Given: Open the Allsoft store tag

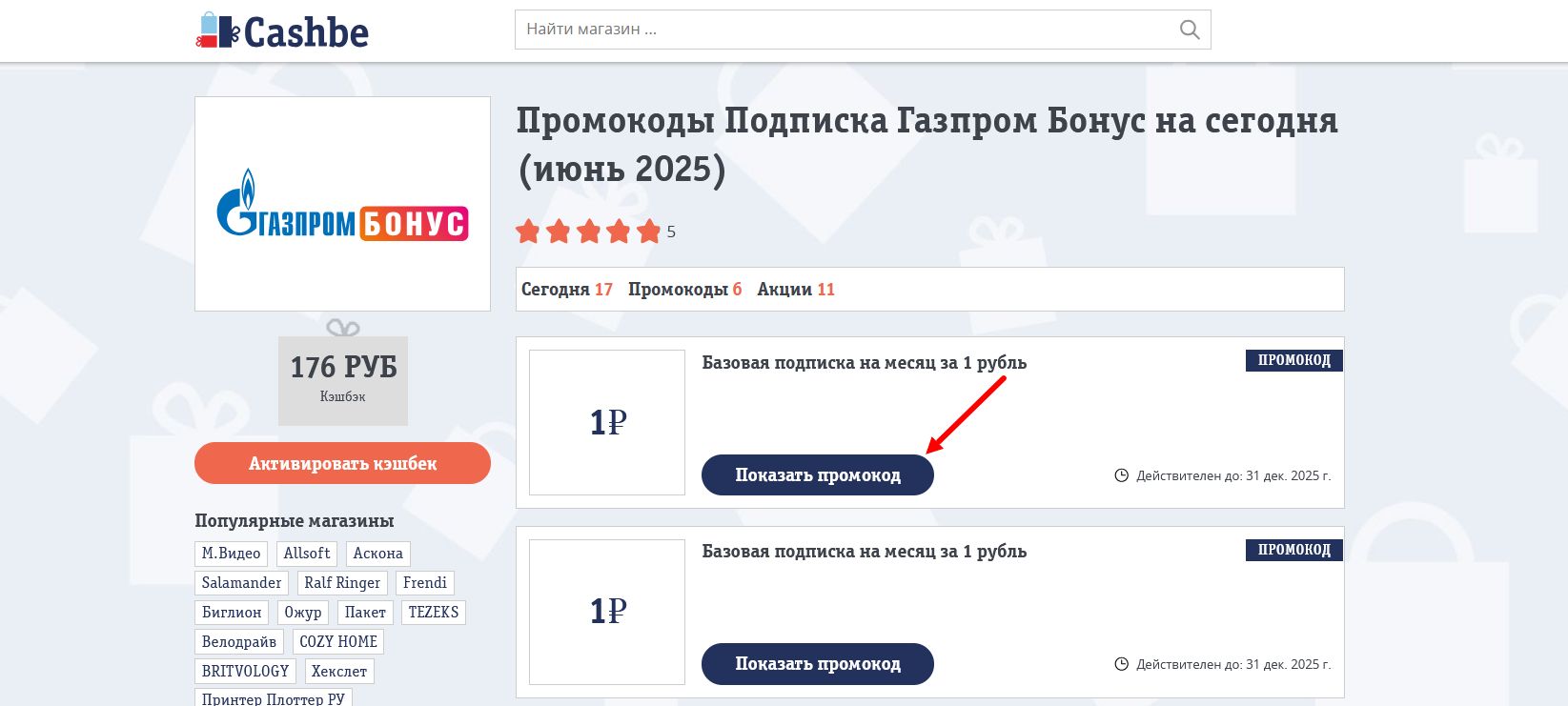Looking at the screenshot, I should click(x=307, y=554).
